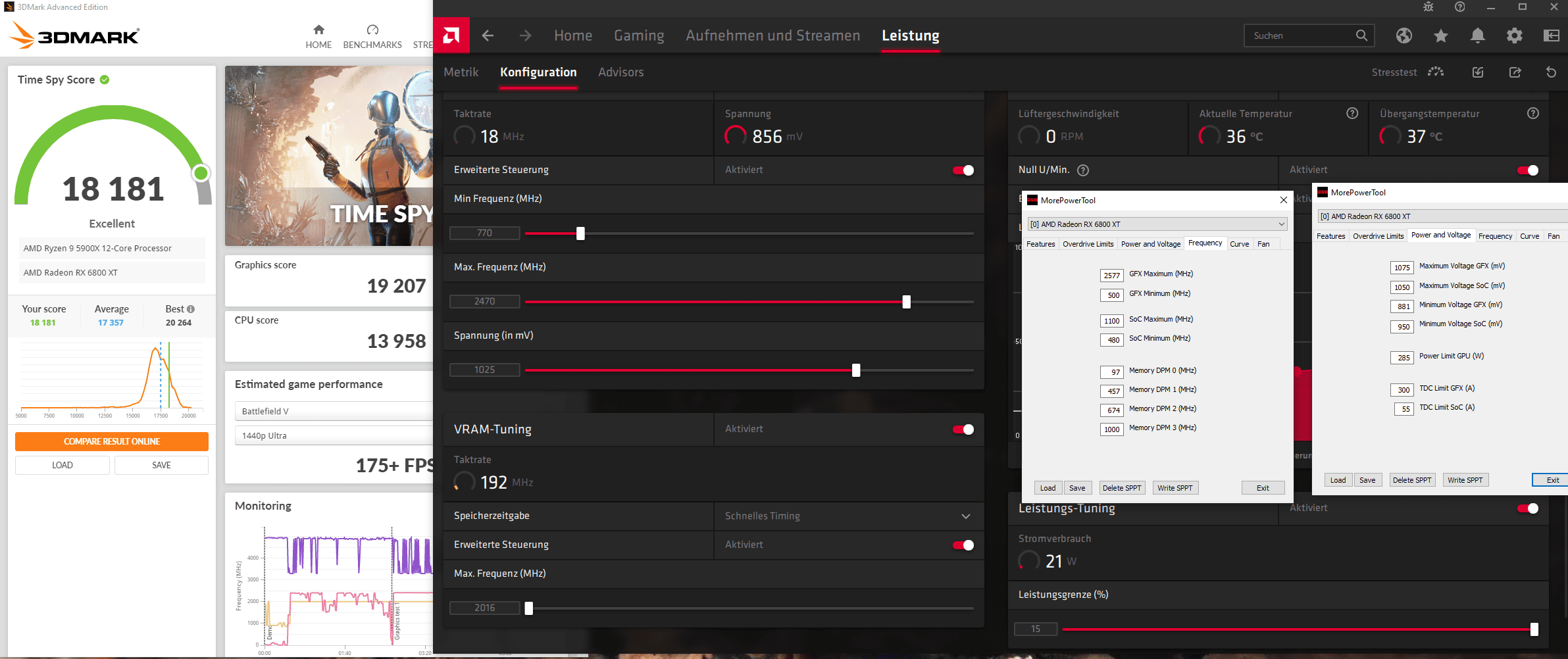The height and width of the screenshot is (659, 1568).
Task: Go forward with the right arrow
Action: click(525, 36)
